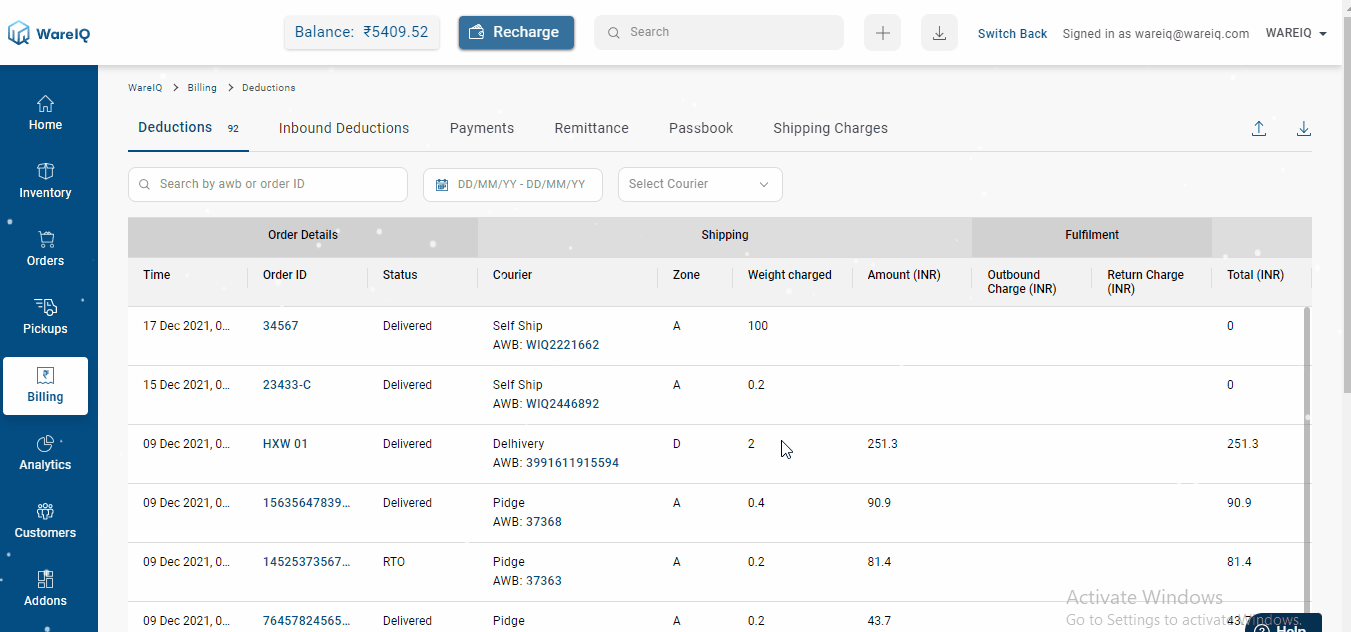1351x632 pixels.
Task: Click the Zone column header
Action: point(687,275)
